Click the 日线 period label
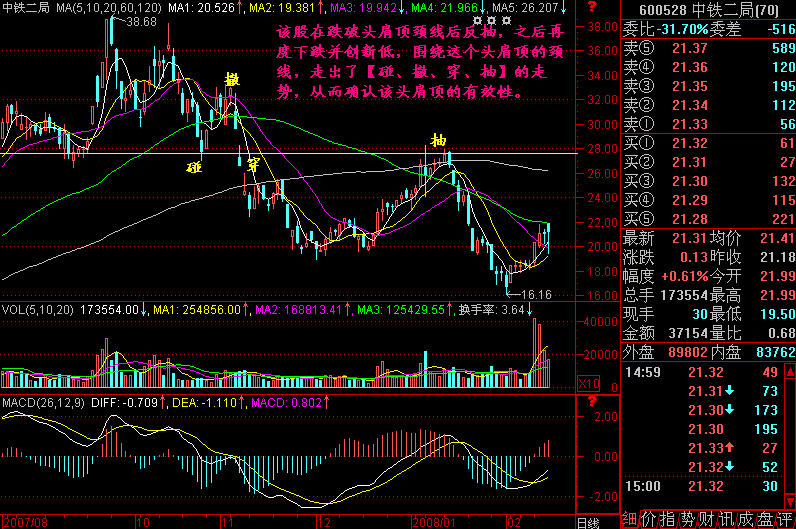The height and width of the screenshot is (529, 796). (590, 522)
